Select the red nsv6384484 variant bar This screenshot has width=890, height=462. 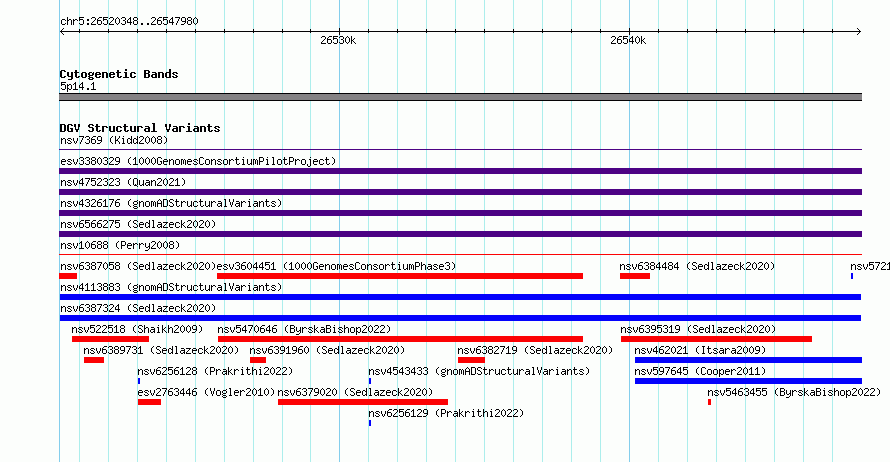pyautogui.click(x=635, y=276)
